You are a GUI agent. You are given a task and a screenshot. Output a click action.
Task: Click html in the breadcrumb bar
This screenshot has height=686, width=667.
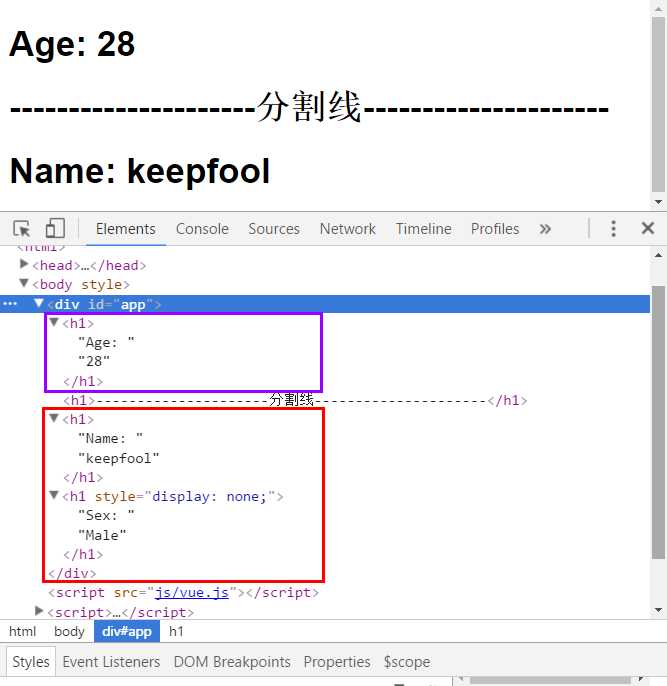22,631
